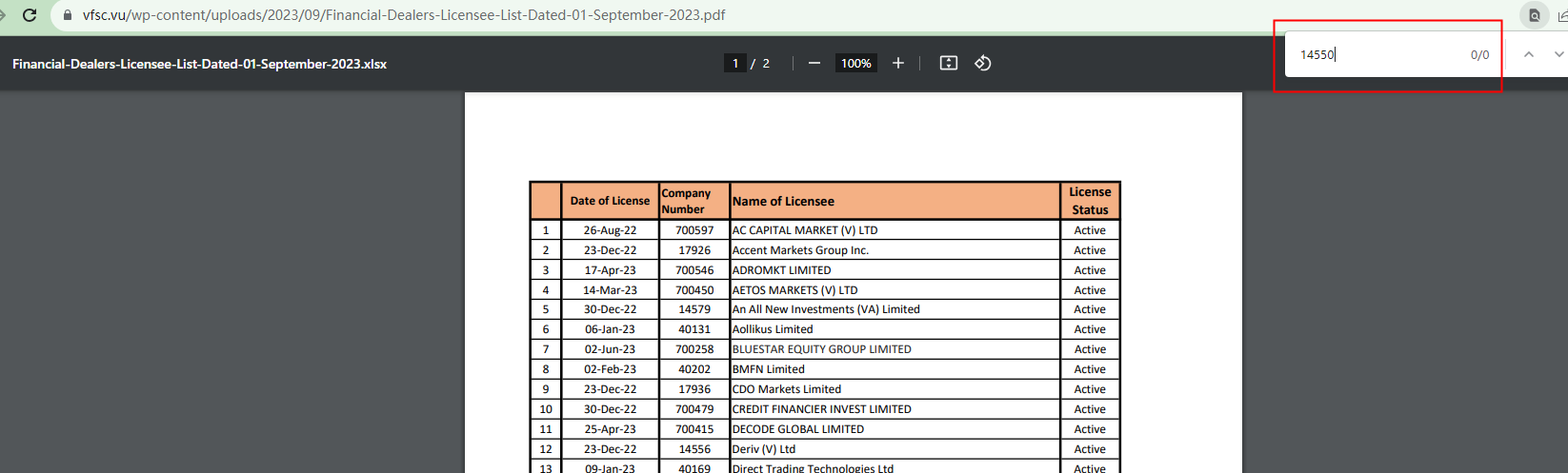
Task: Click 'Deriv (V) Ltd' cell
Action: click(895, 449)
